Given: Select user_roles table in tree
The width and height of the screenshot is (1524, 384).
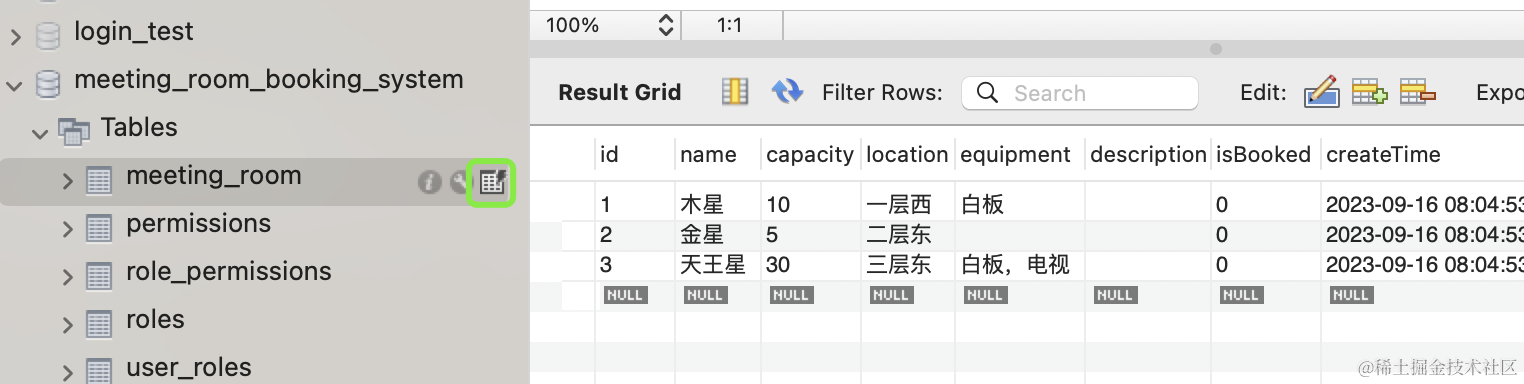Looking at the screenshot, I should tap(189, 368).
